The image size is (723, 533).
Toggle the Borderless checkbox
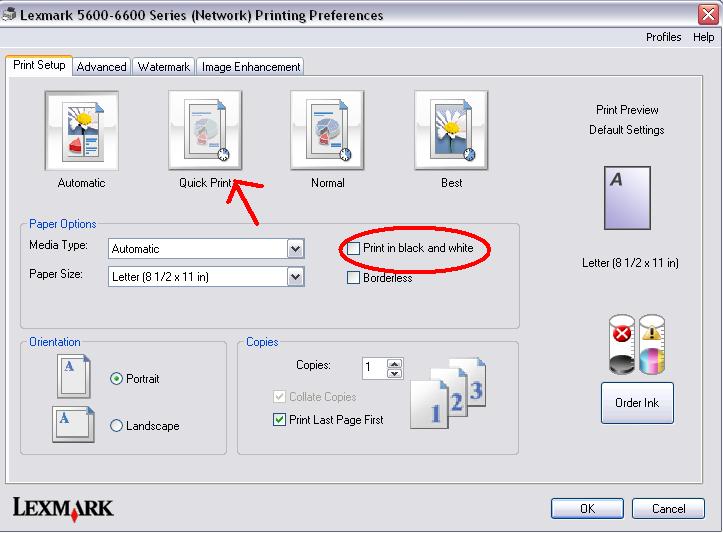[x=353, y=278]
